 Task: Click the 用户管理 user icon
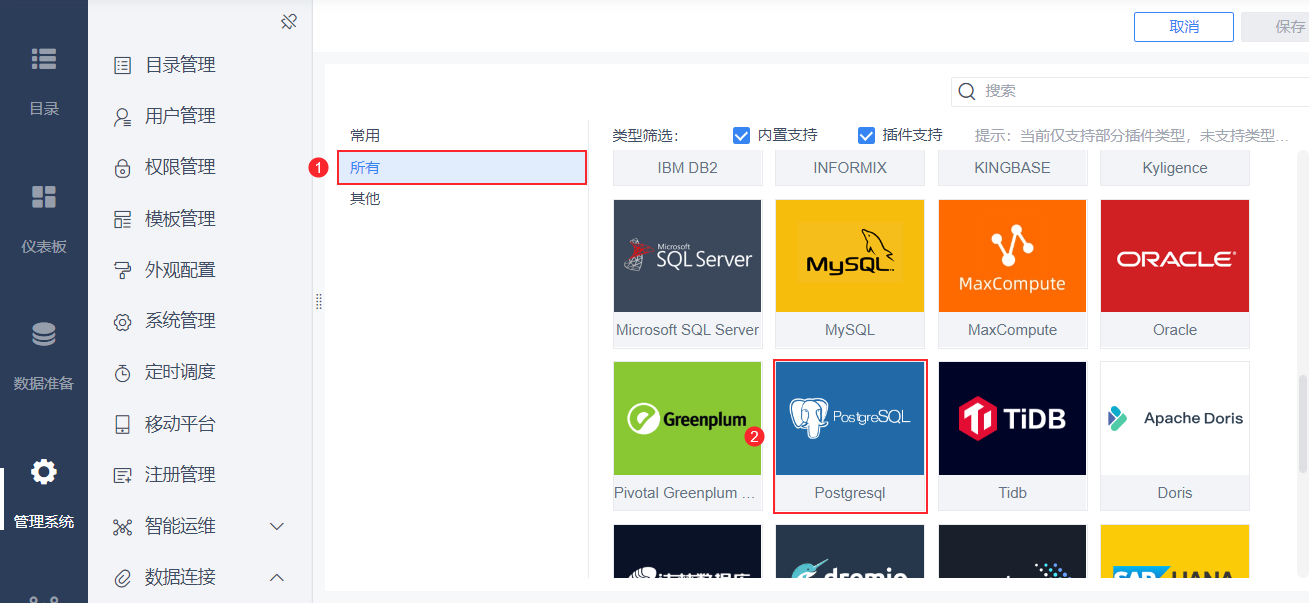tap(123, 117)
